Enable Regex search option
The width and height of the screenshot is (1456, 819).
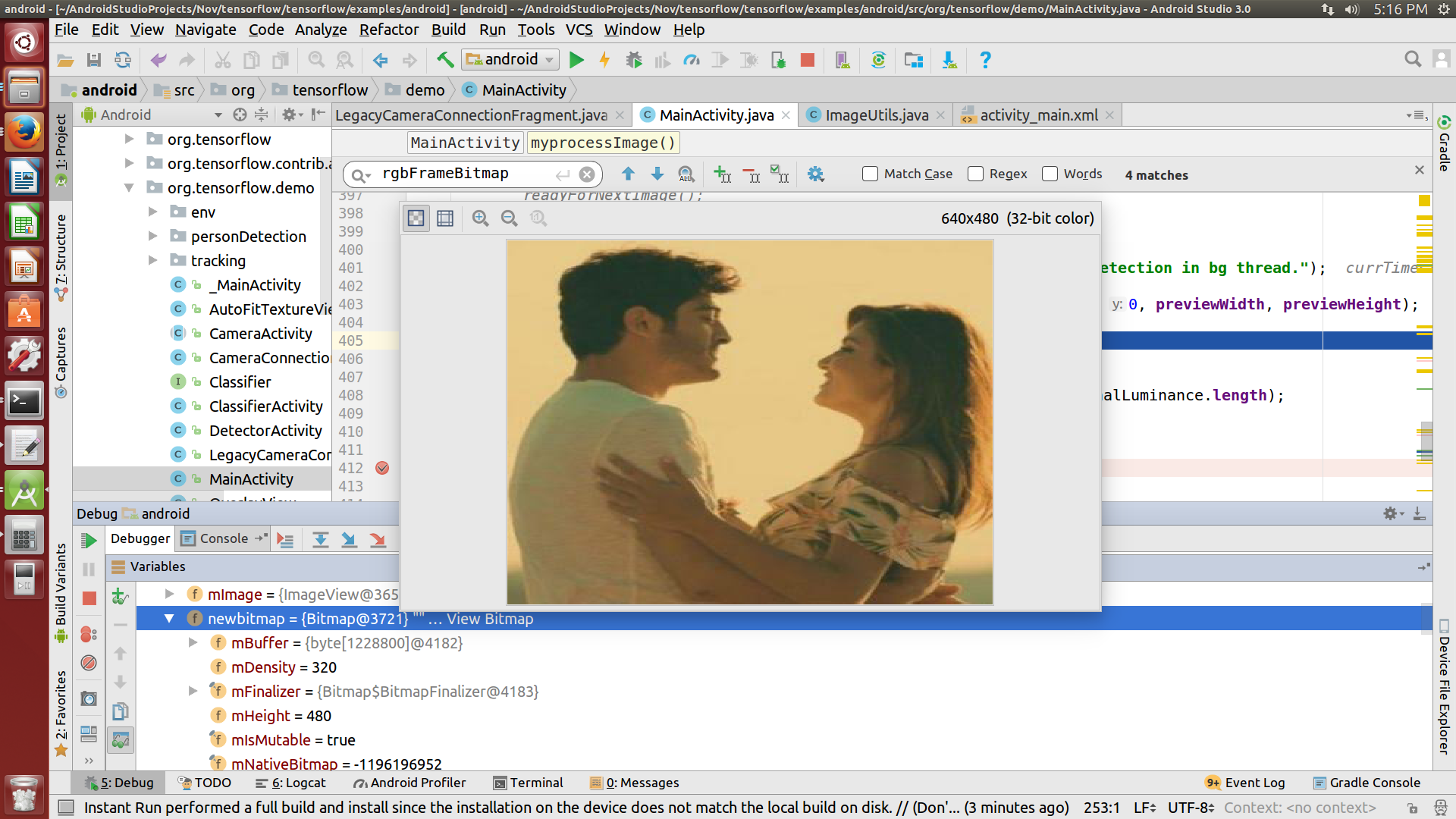tap(975, 174)
